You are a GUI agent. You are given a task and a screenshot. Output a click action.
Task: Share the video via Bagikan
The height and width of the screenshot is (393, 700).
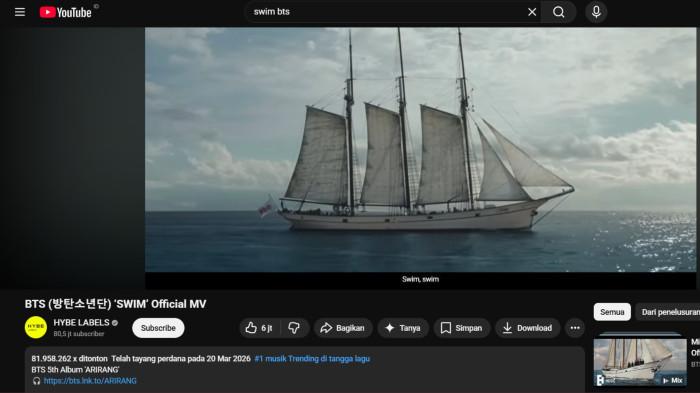point(342,328)
